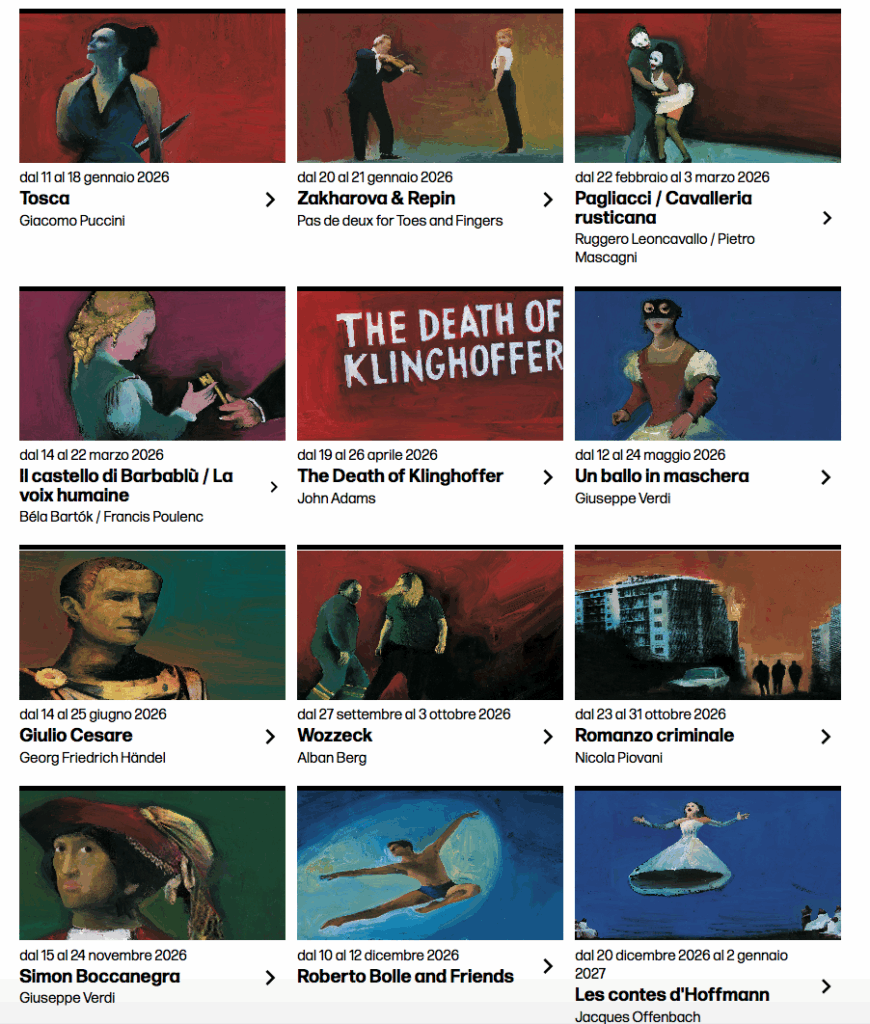
Task: Click the arrow next to Pagliacci / Cavalleria rusticana
Action: click(x=827, y=218)
